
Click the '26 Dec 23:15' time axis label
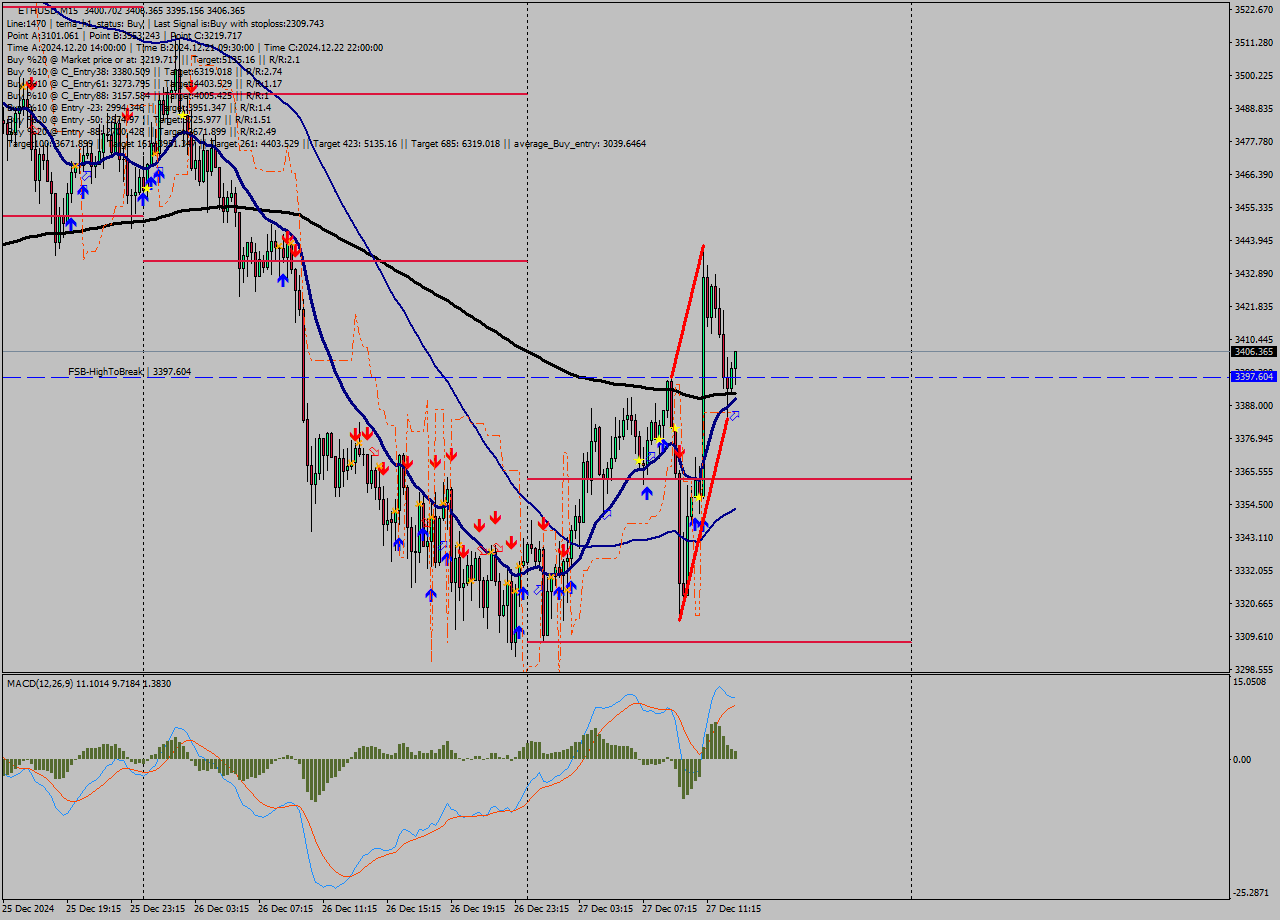point(542,910)
